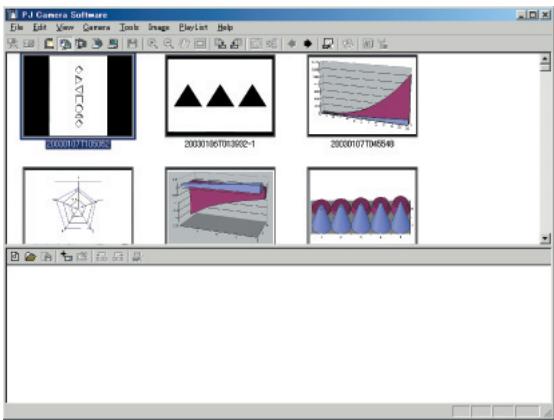Screen dimensions: 554x420
Task: Select the 3D ribbon chart thumbnail on grey
Action: point(220,206)
